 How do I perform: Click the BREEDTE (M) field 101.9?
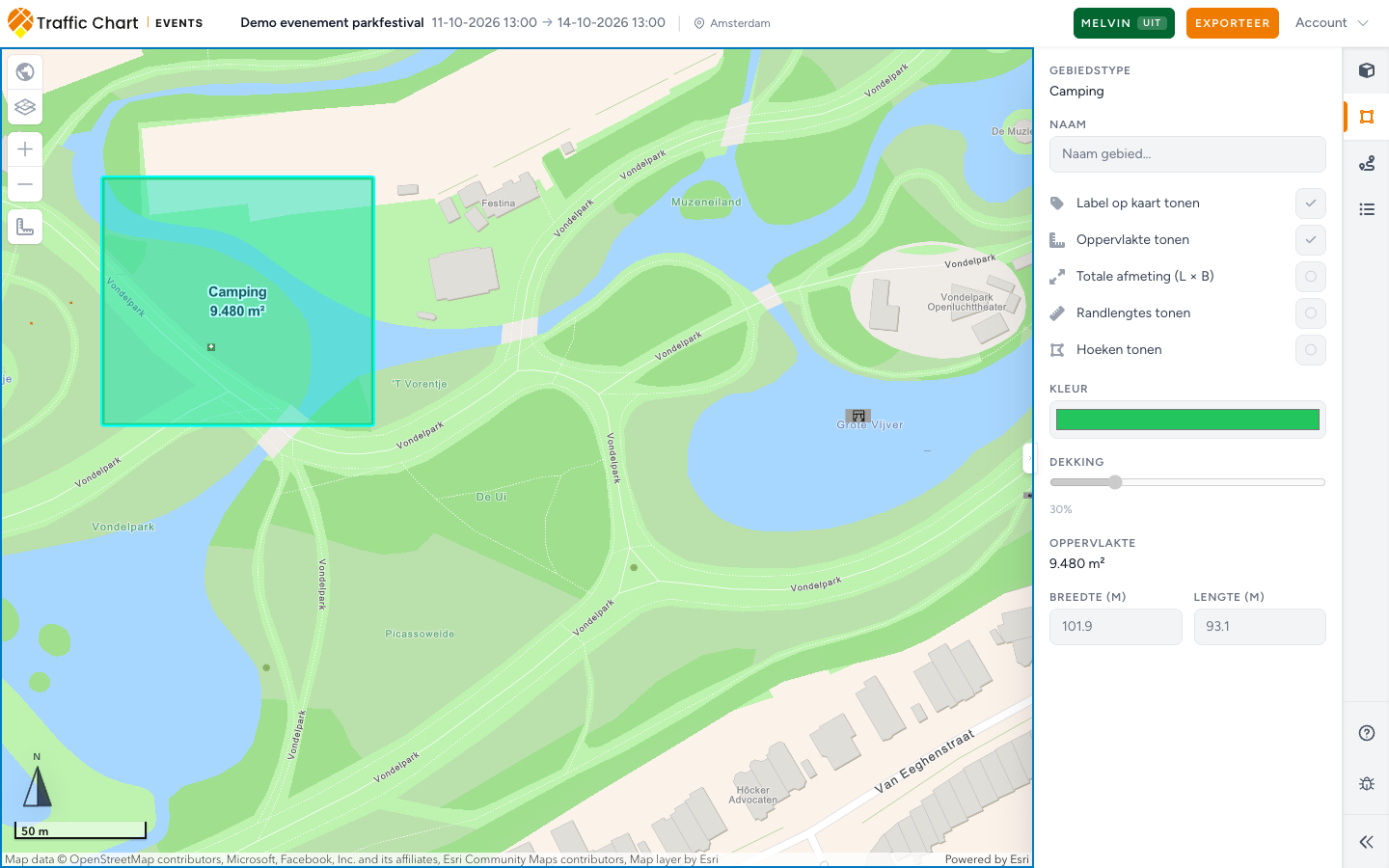(x=1115, y=627)
